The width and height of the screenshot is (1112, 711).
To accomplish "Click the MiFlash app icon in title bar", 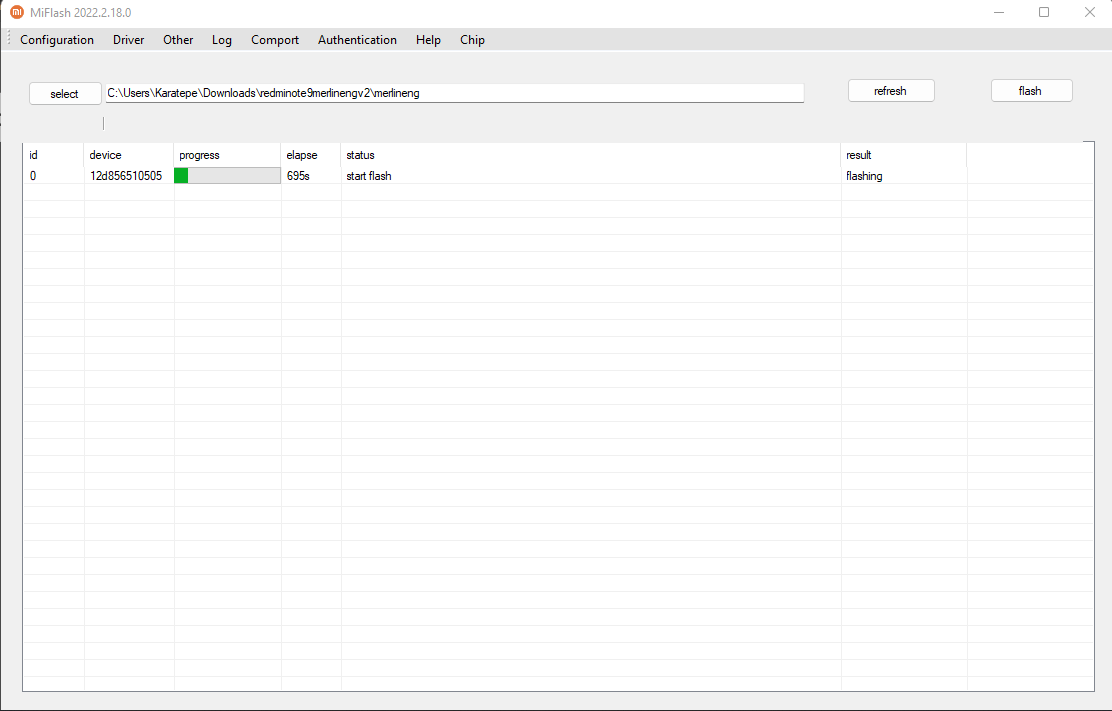I will tap(17, 12).
